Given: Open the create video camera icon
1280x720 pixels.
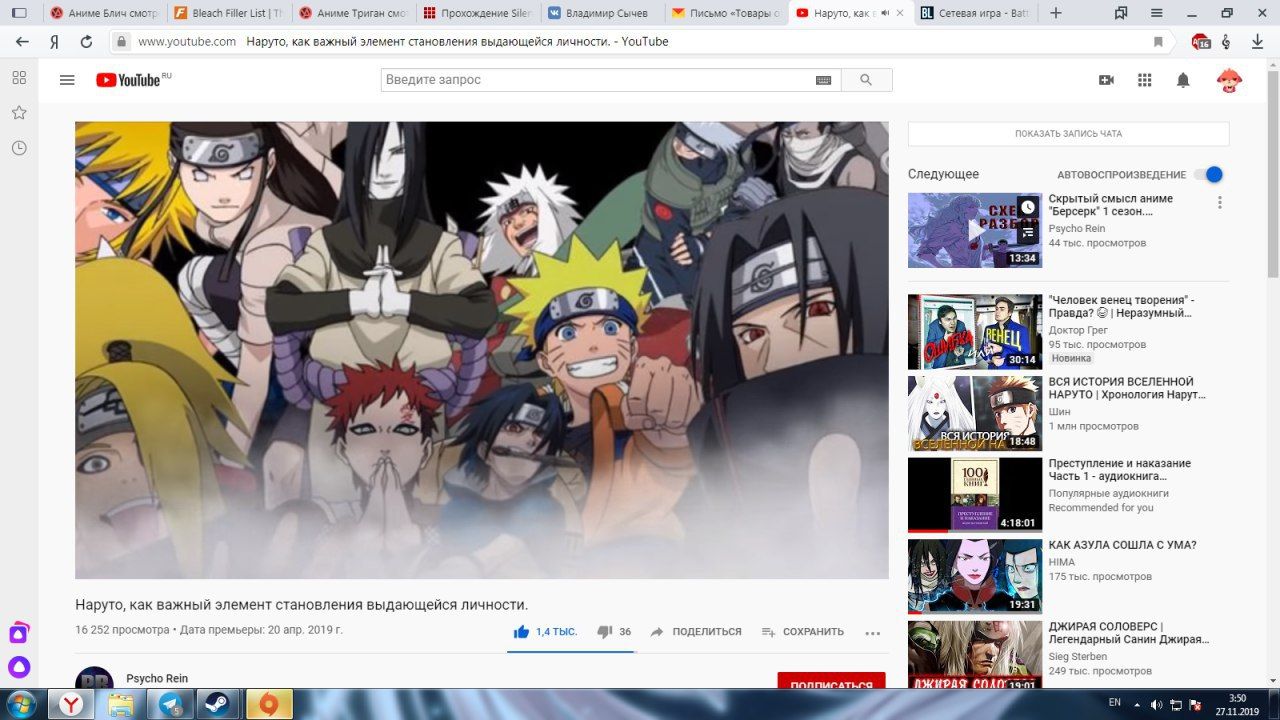Looking at the screenshot, I should pos(1106,80).
